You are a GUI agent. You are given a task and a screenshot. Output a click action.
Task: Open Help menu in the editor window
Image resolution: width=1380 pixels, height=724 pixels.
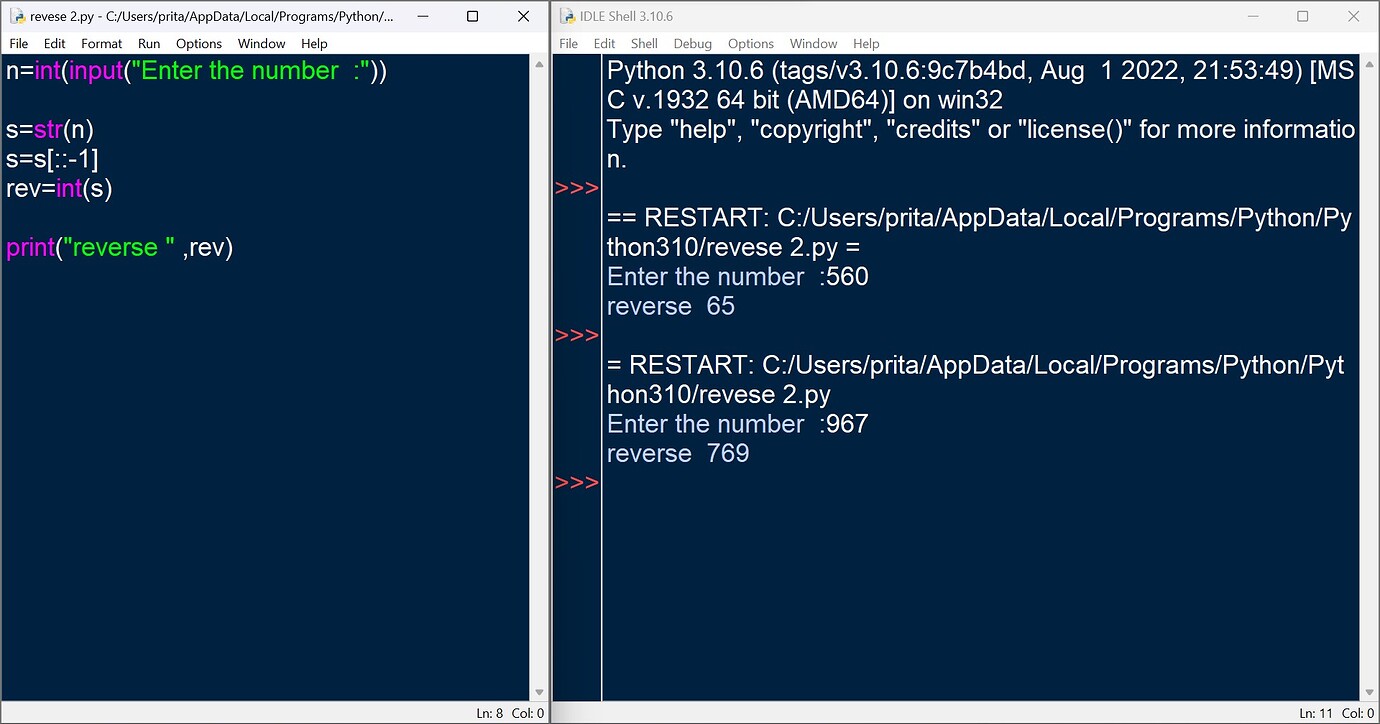(314, 44)
